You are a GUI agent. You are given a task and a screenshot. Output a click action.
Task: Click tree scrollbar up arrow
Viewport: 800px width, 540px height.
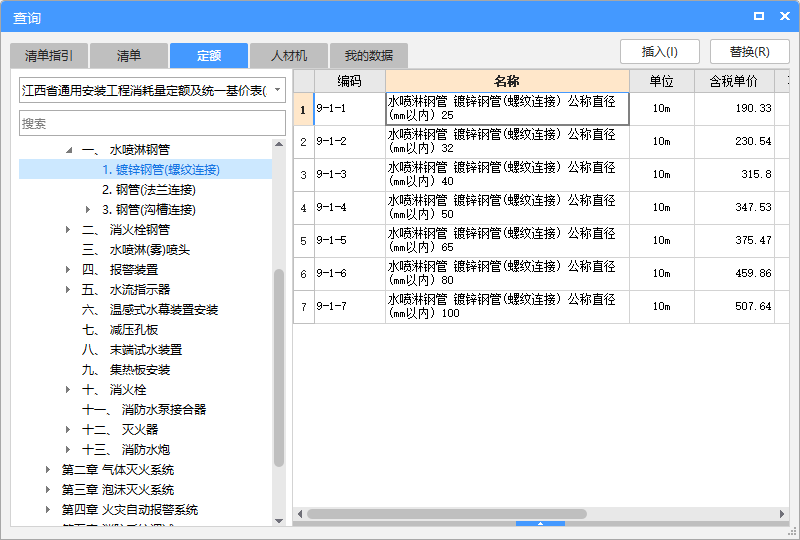(x=279, y=144)
